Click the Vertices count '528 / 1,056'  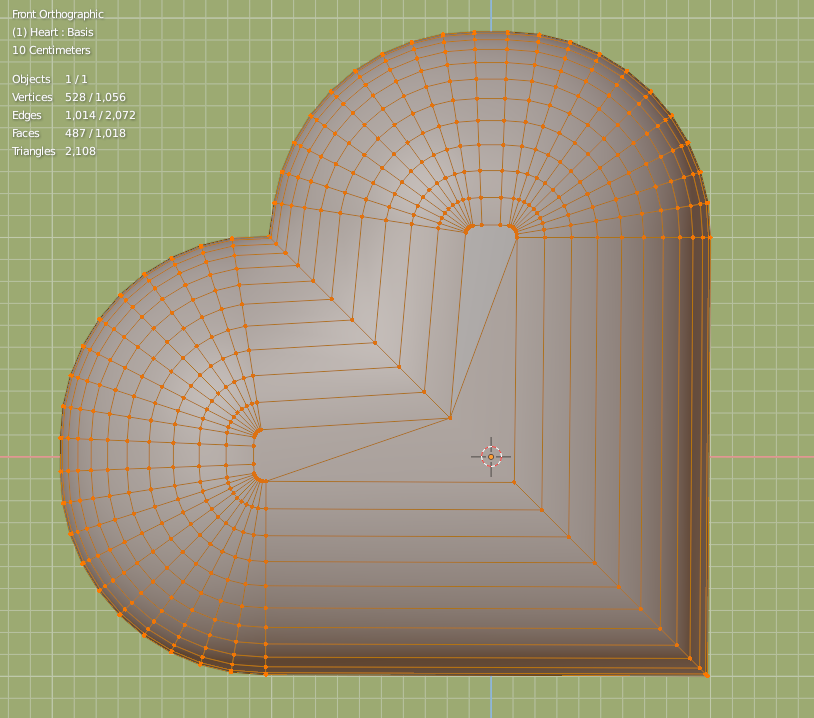click(x=96, y=97)
